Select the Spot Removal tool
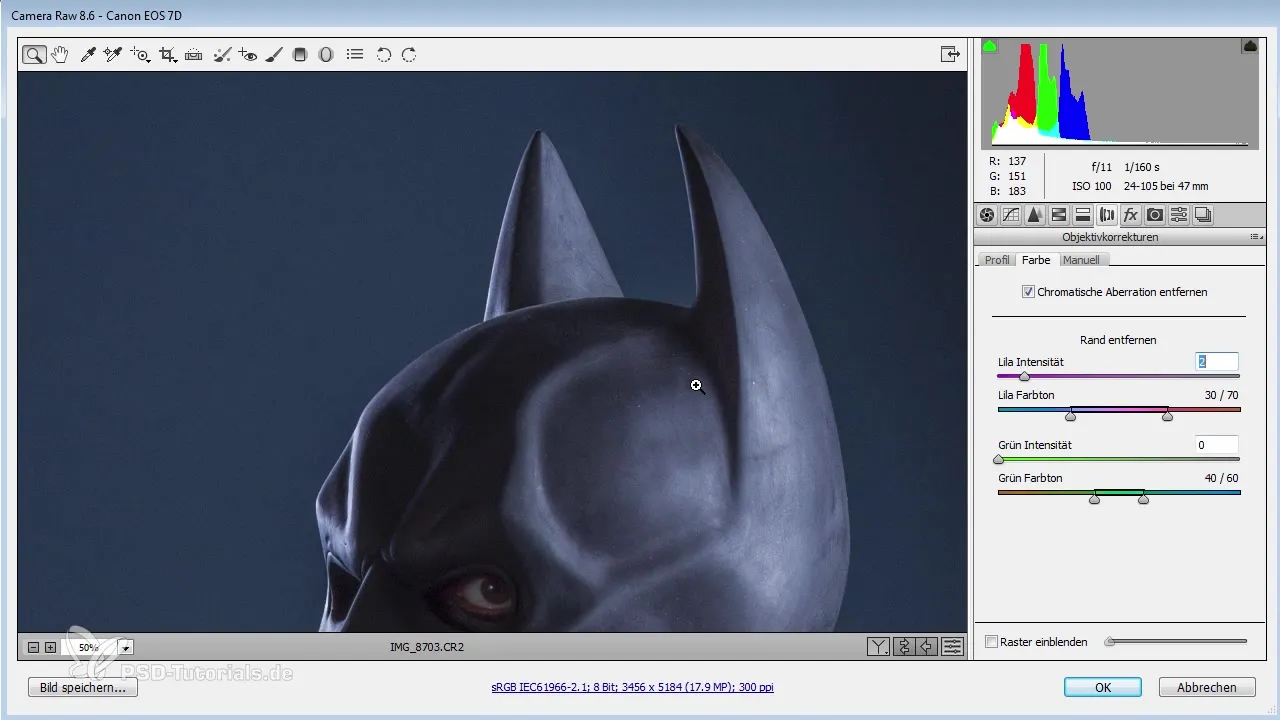The height and width of the screenshot is (720, 1280). (x=223, y=55)
